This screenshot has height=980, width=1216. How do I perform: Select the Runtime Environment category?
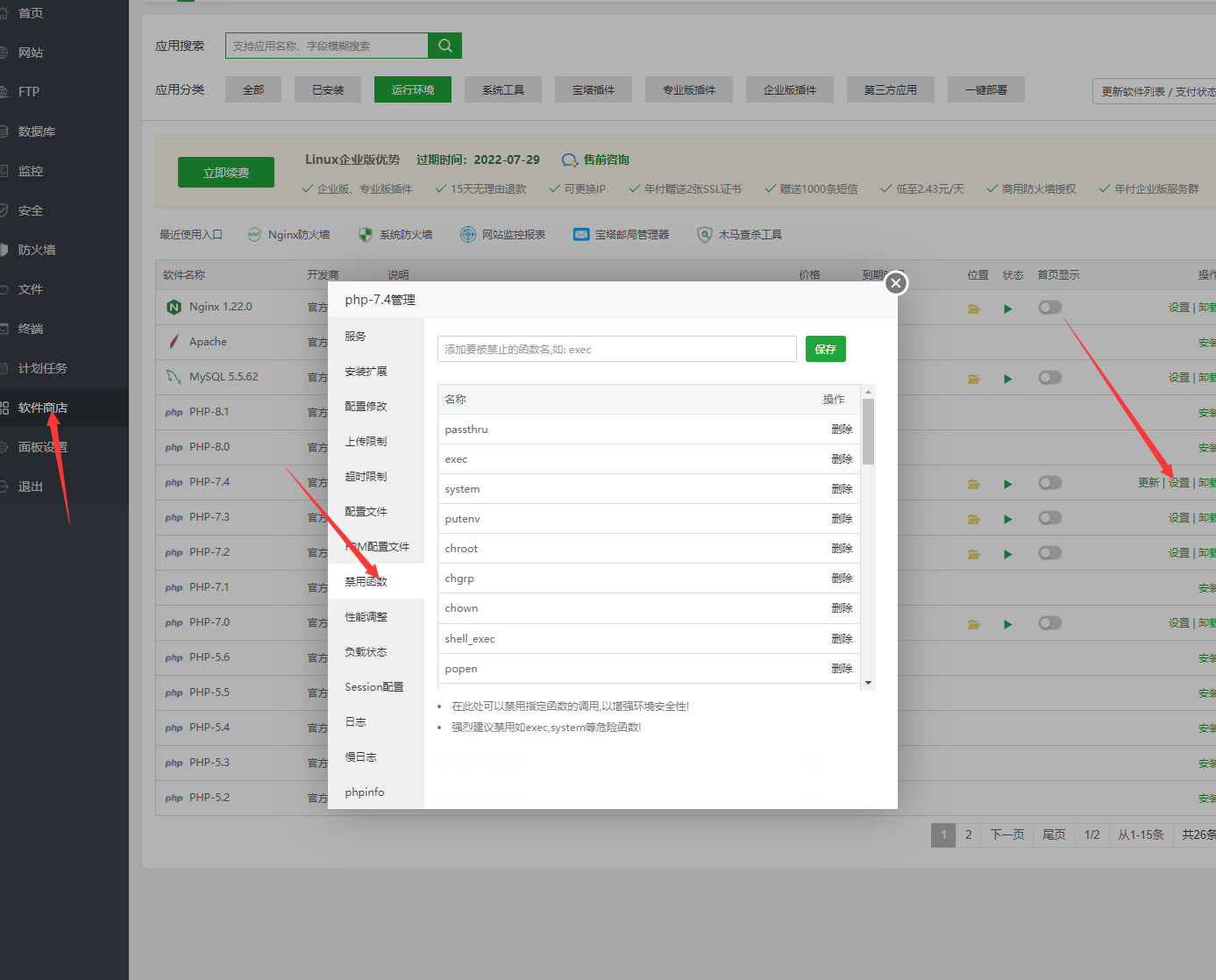click(x=413, y=89)
